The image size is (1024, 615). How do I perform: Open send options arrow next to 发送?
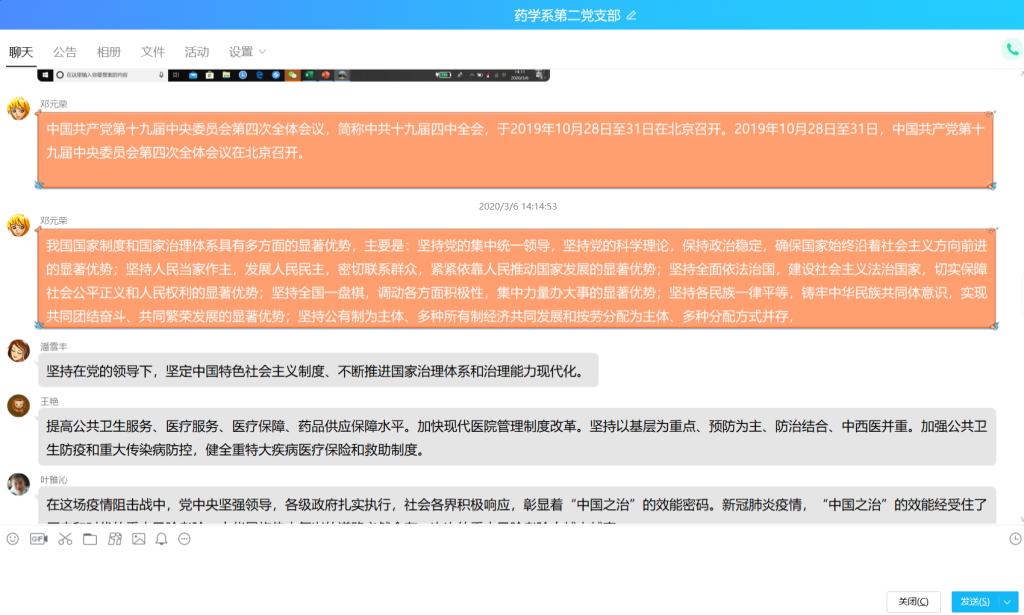pos(1006,601)
